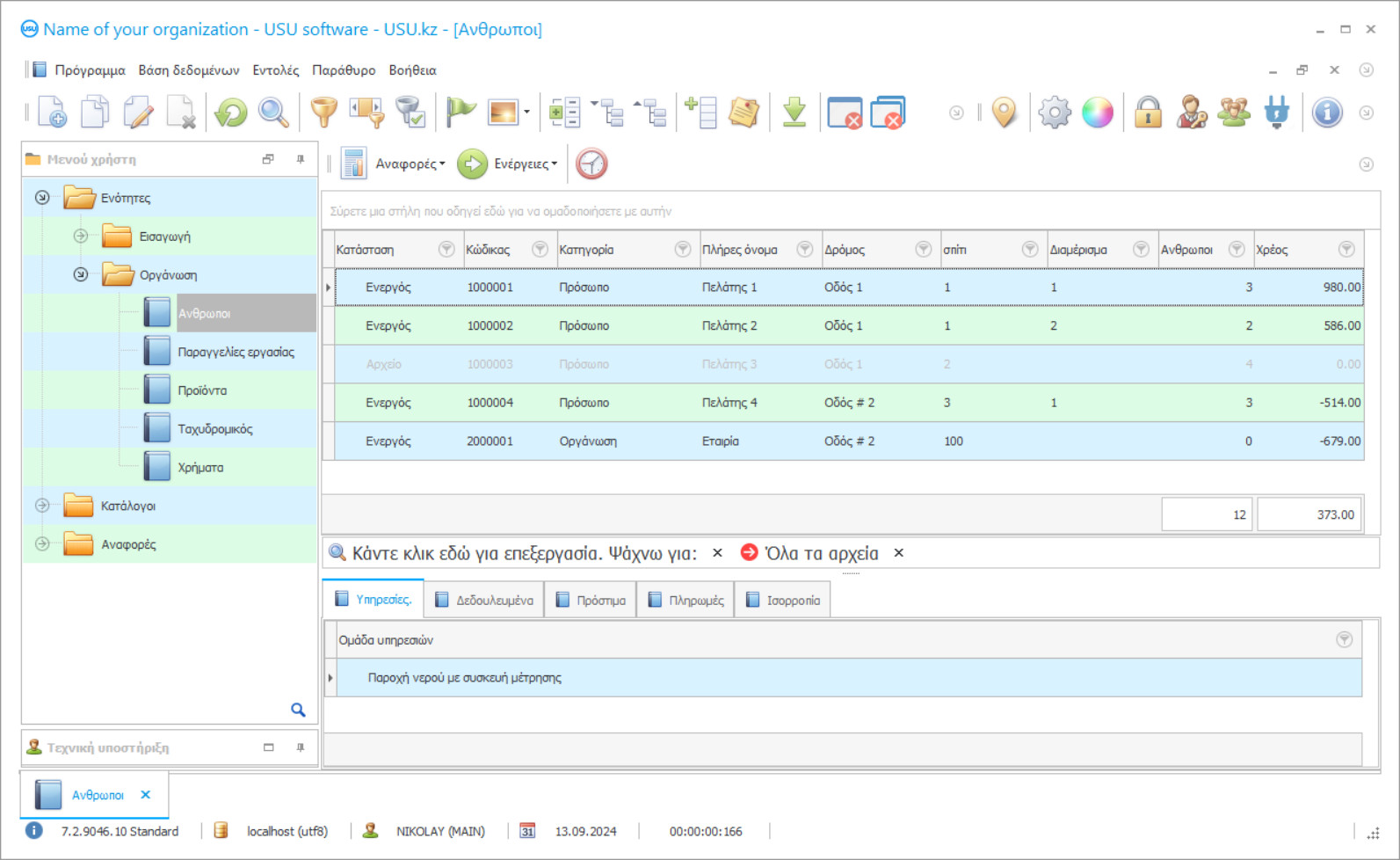Click the edit record pencil icon
The height and width of the screenshot is (860, 1400).
pos(138,113)
